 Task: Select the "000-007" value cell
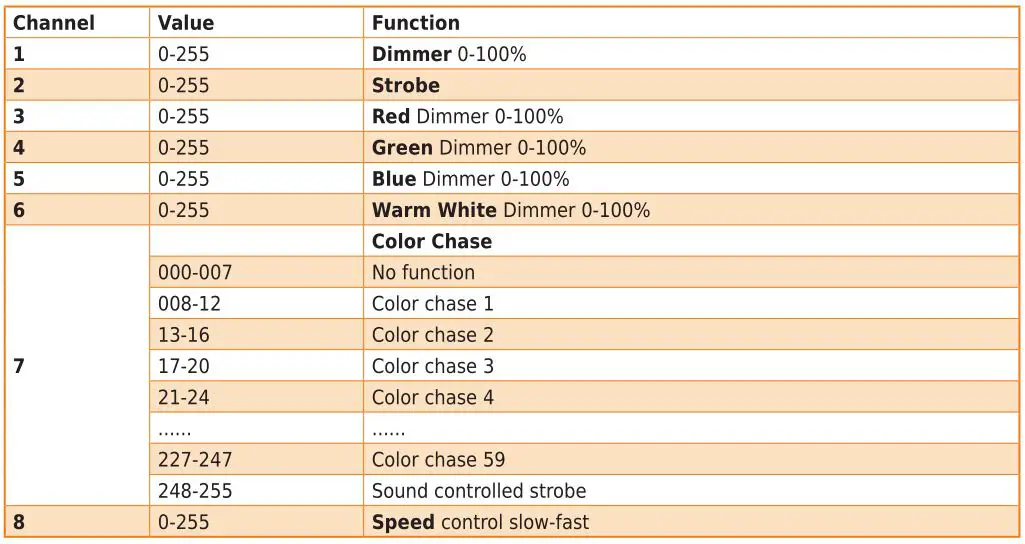[x=195, y=272]
